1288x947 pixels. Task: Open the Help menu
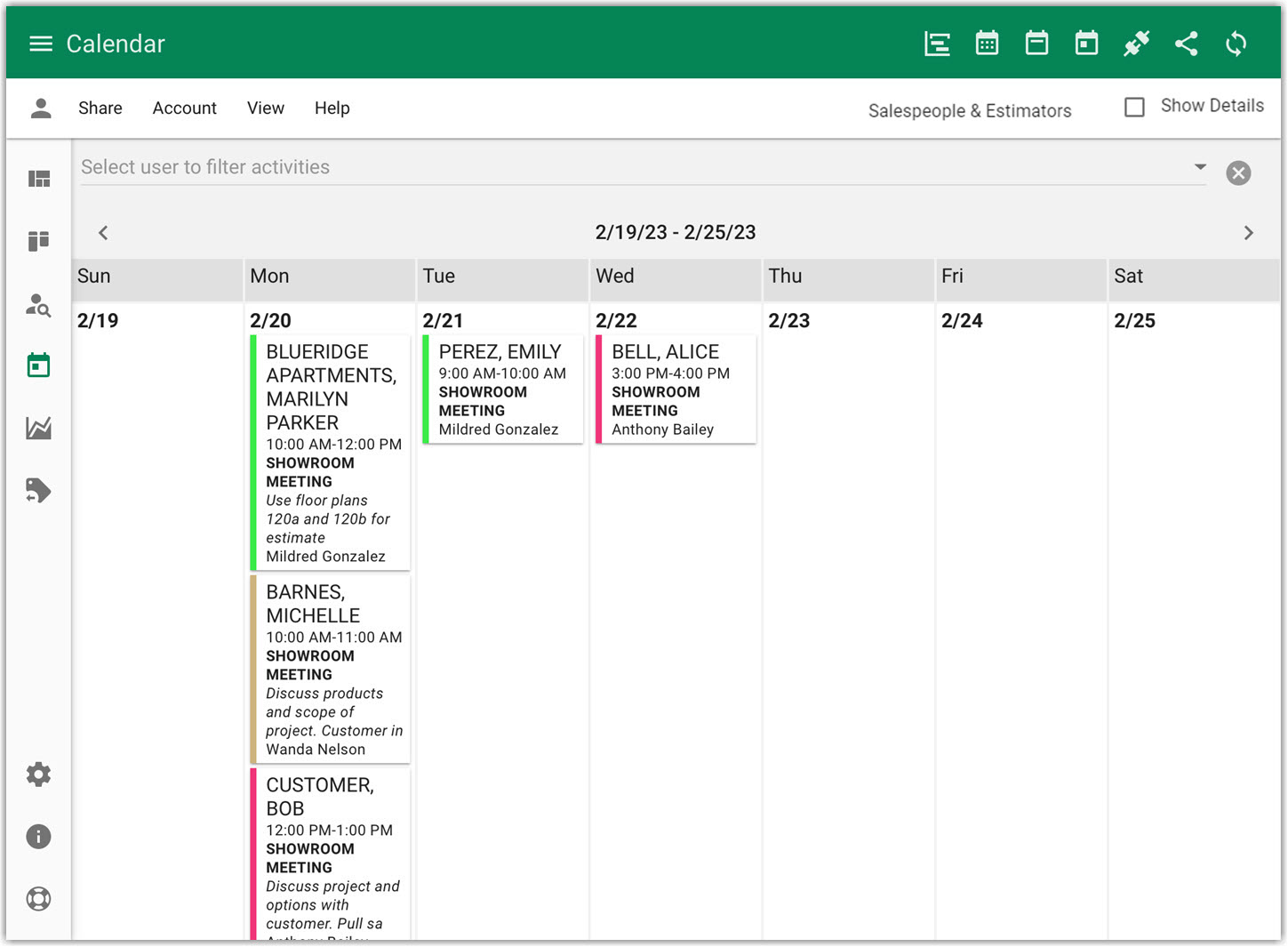click(x=332, y=108)
